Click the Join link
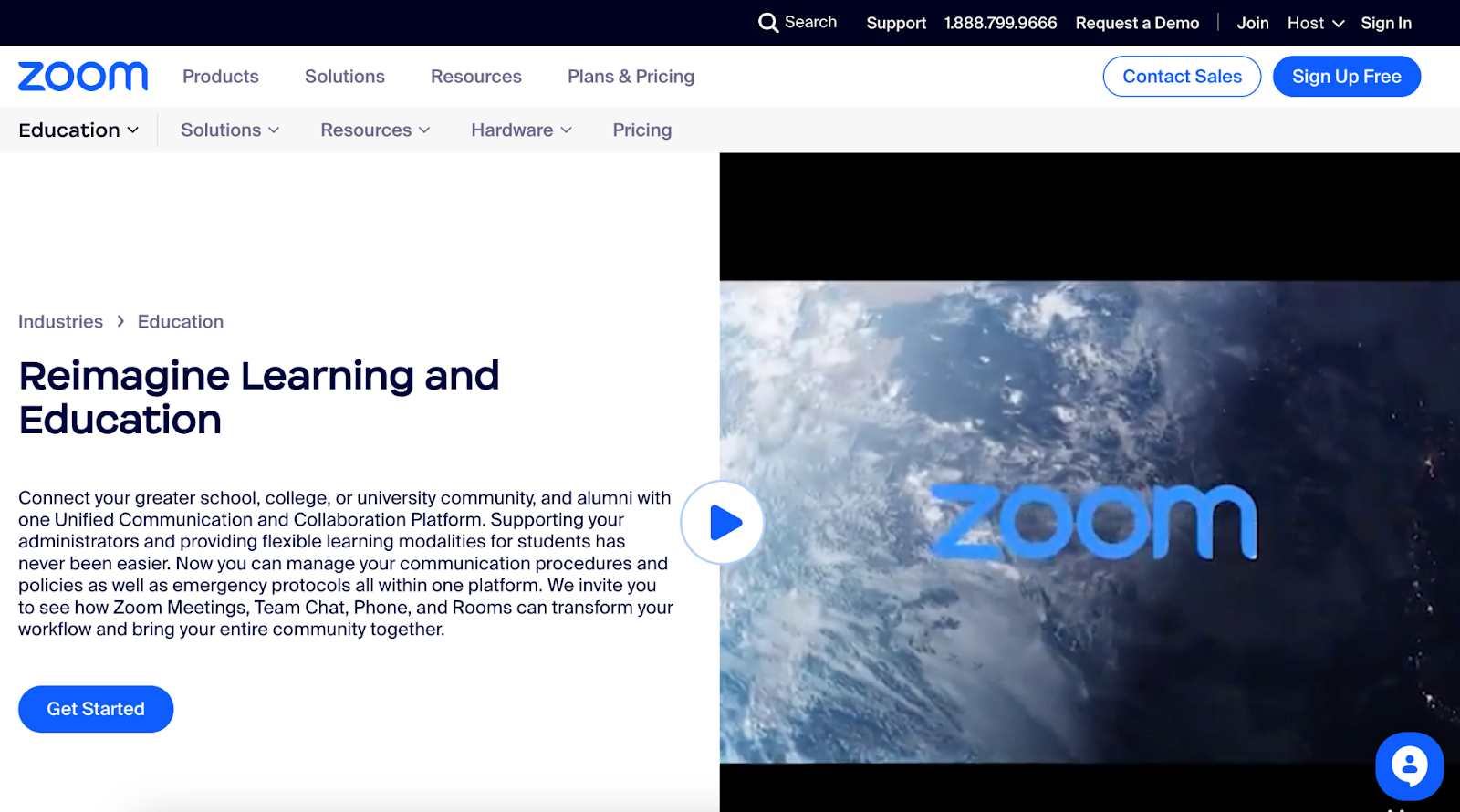Viewport: 1460px width, 812px height. pos(1253,23)
